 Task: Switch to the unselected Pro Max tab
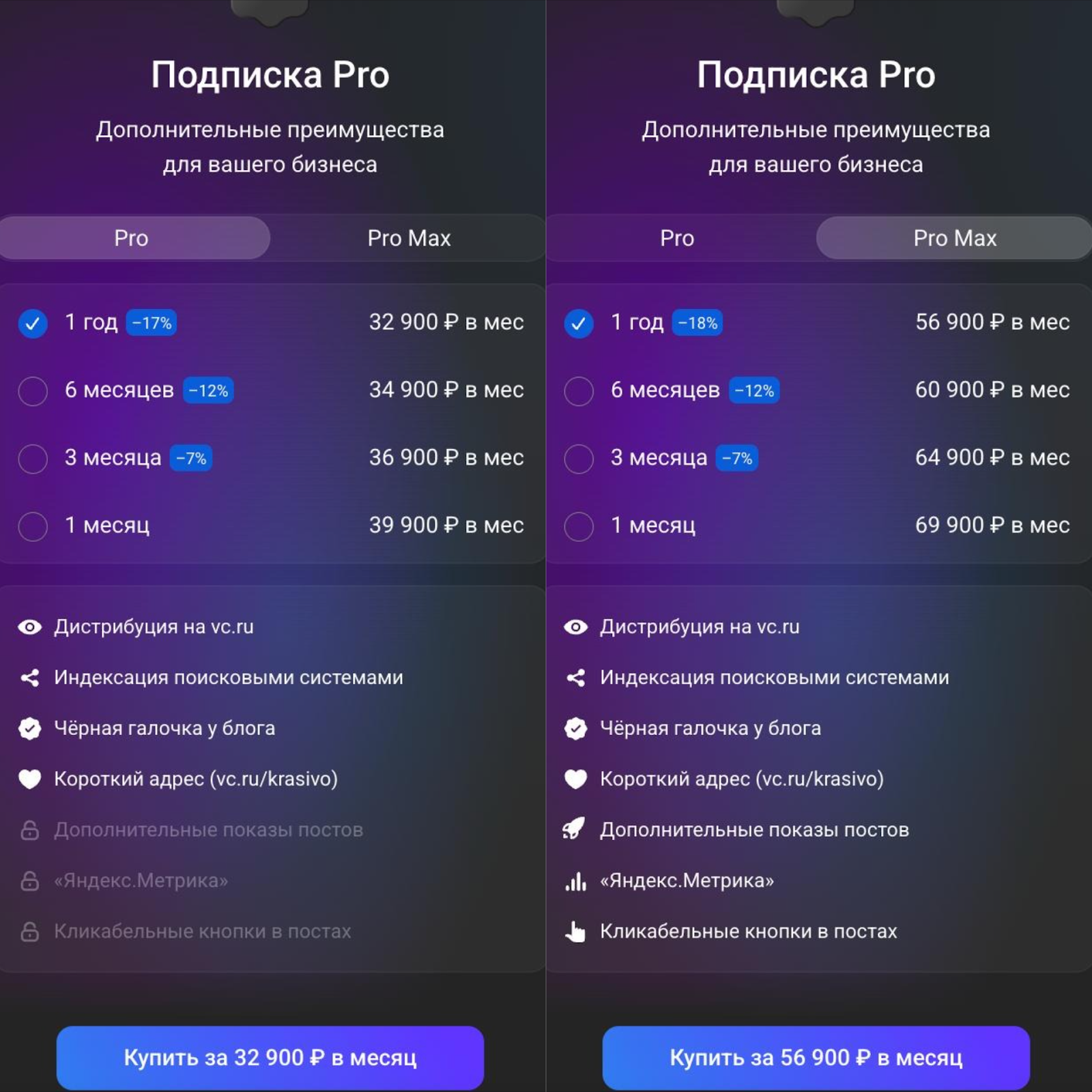tap(409, 238)
